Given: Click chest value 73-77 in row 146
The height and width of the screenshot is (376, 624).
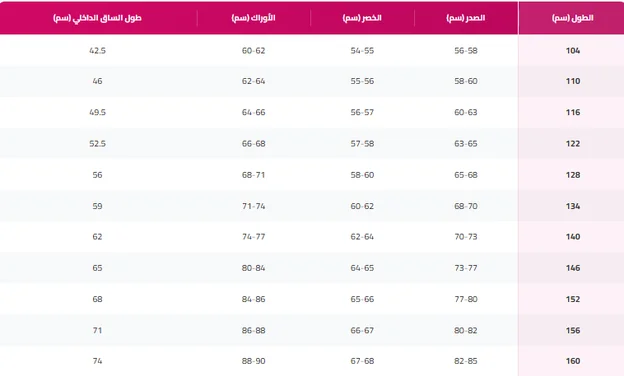Looking at the screenshot, I should (x=466, y=268).
